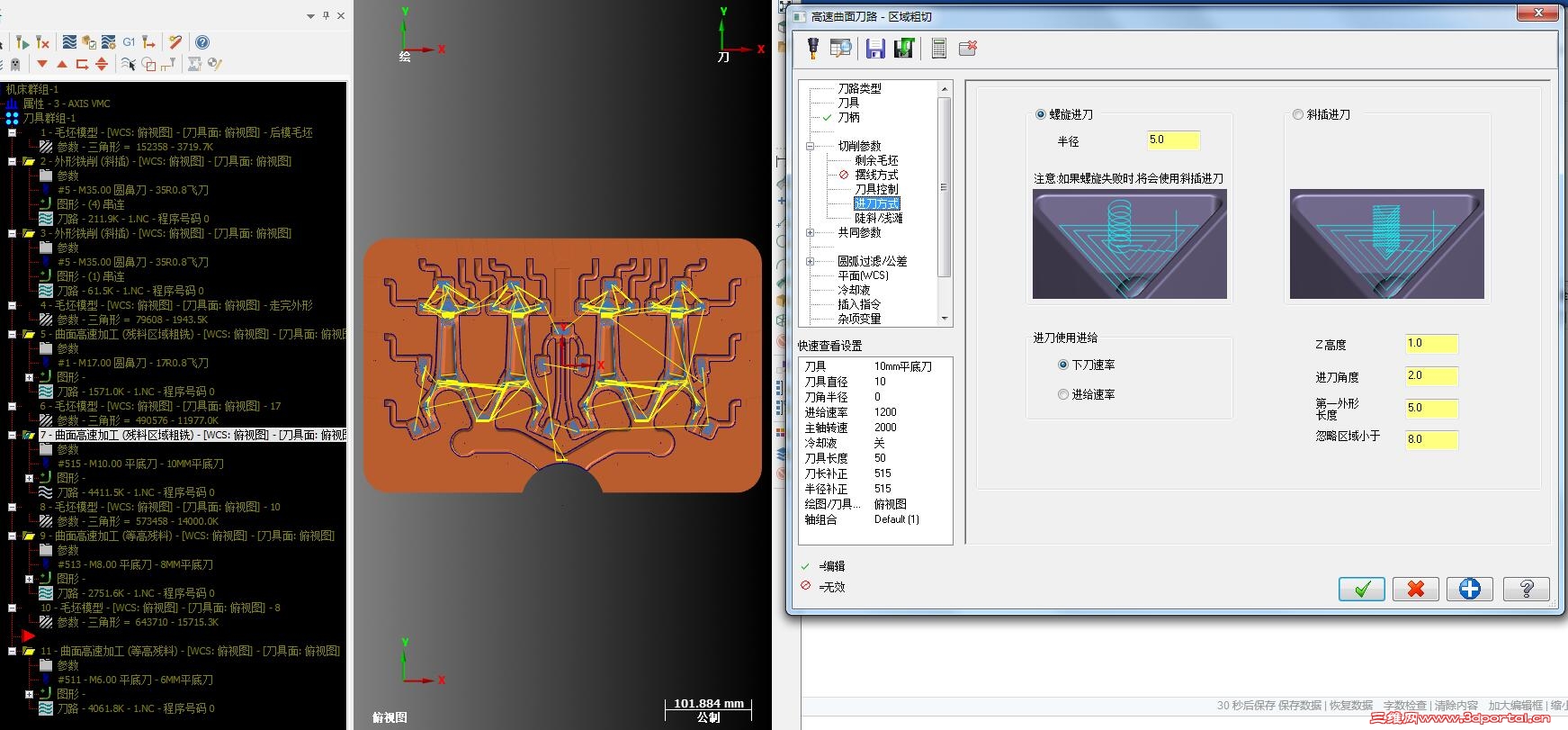1568x730 pixels.
Task: Click the grey hourglass filter icon
Action: coord(194,64)
